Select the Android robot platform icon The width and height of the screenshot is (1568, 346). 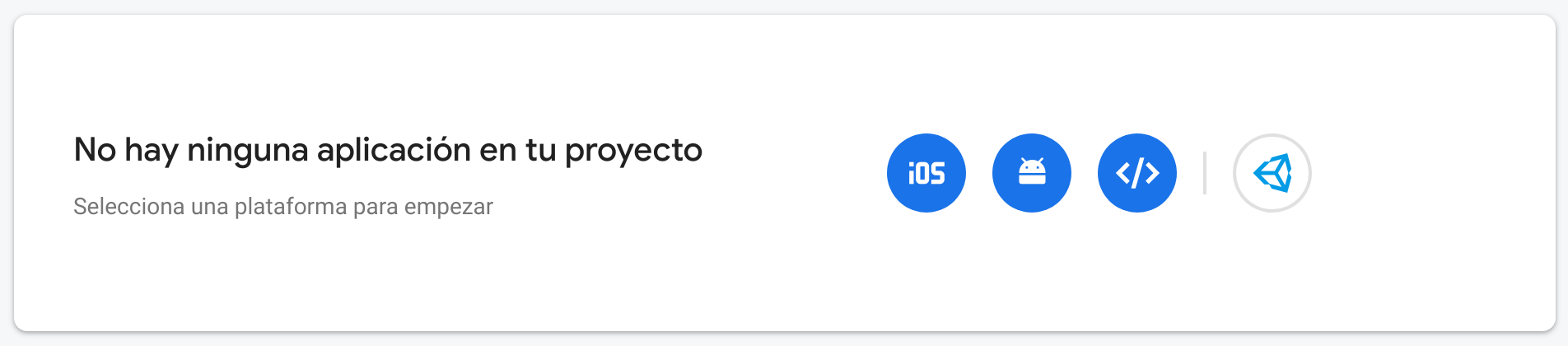click(1032, 173)
